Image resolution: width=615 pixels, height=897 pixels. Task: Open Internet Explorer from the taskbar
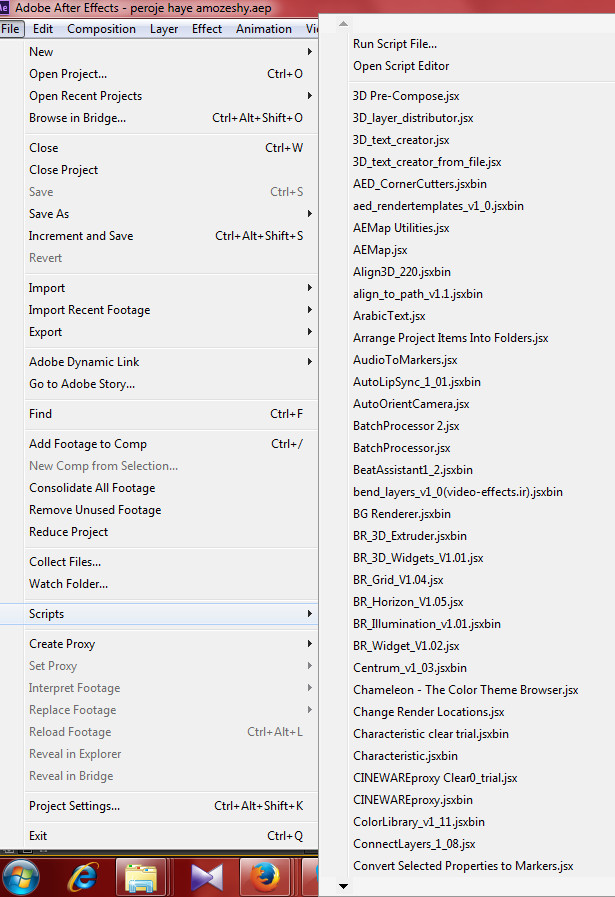point(83,876)
